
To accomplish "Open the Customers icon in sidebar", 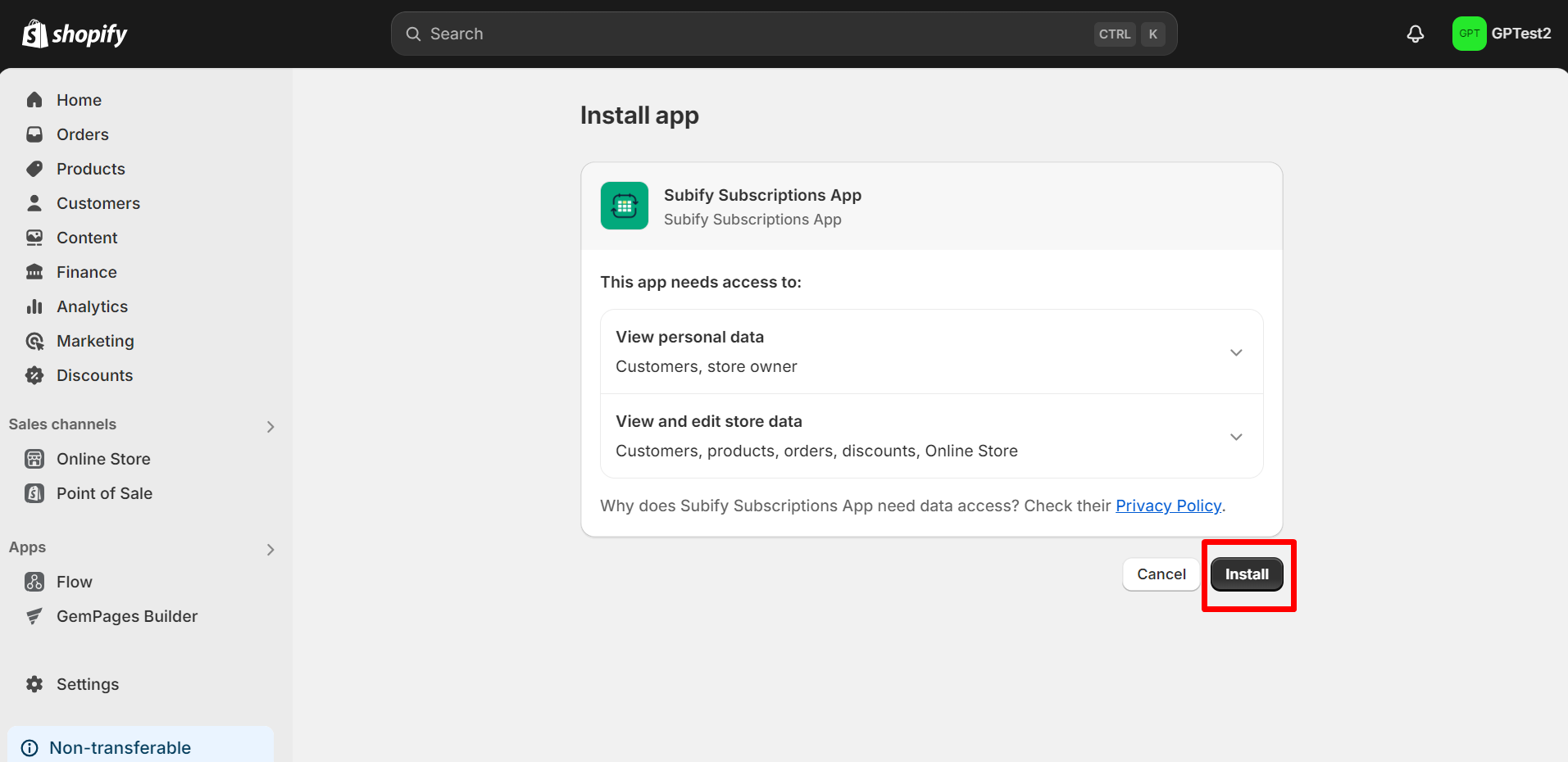I will coord(34,202).
